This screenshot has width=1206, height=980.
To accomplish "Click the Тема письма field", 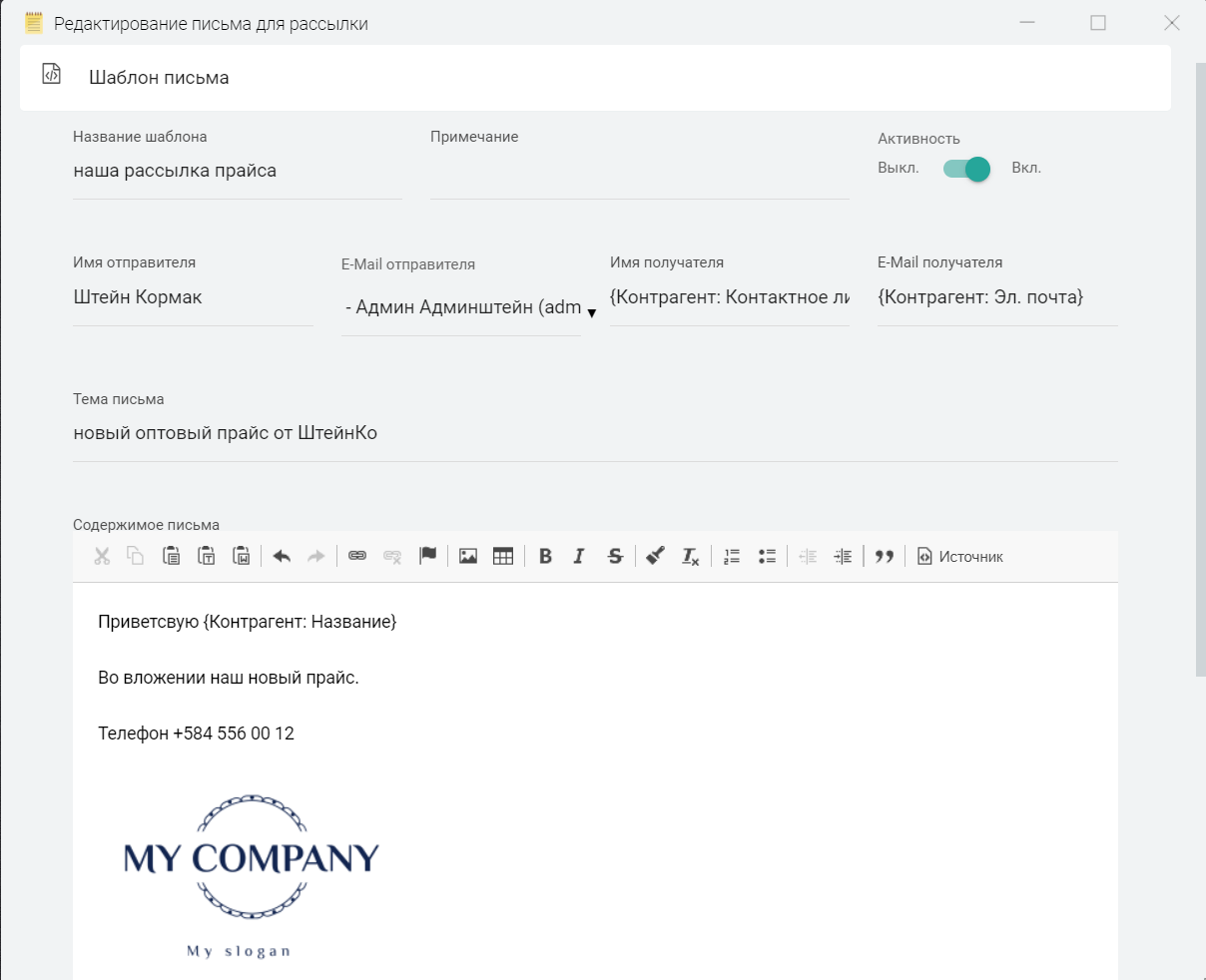I will (x=594, y=433).
